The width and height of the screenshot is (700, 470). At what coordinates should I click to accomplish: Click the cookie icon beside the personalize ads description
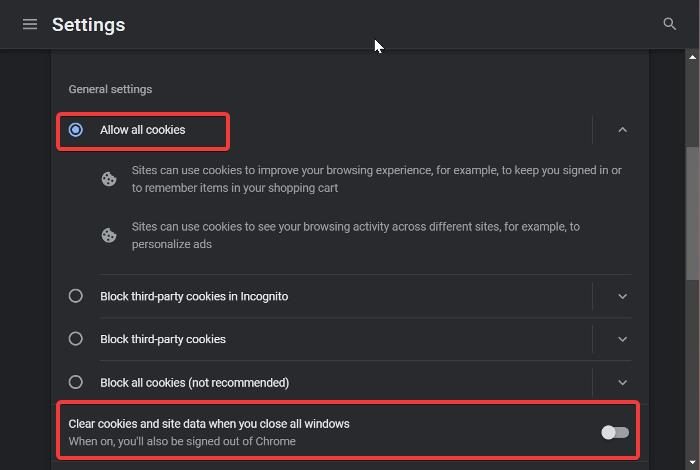pyautogui.click(x=108, y=235)
